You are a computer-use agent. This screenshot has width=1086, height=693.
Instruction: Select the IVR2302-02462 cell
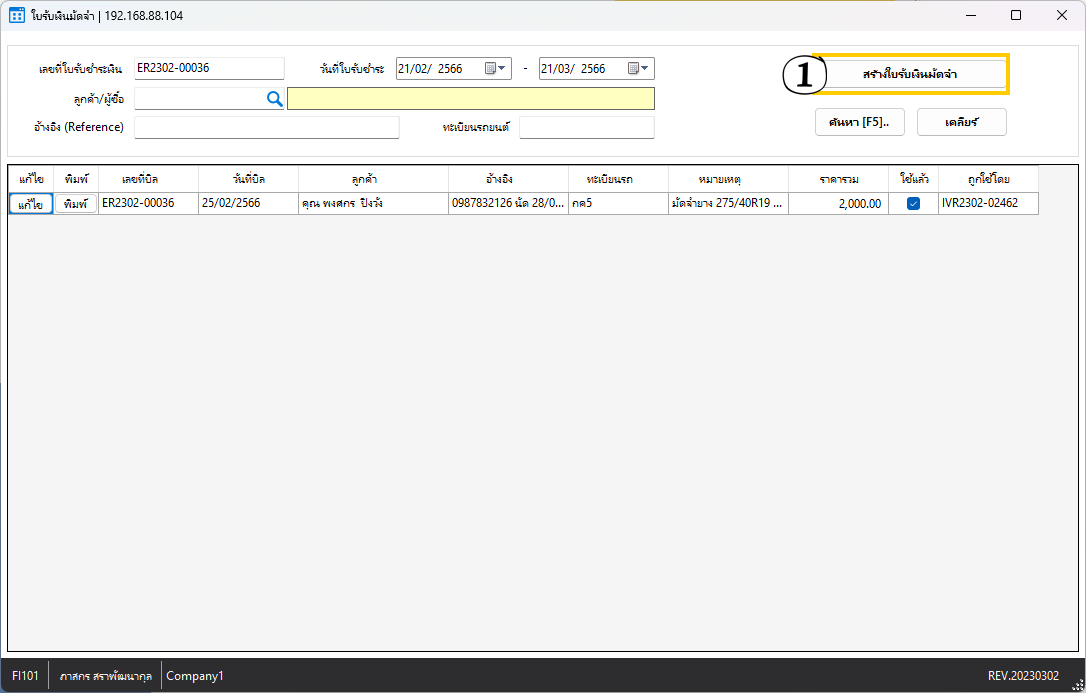click(x=987, y=204)
